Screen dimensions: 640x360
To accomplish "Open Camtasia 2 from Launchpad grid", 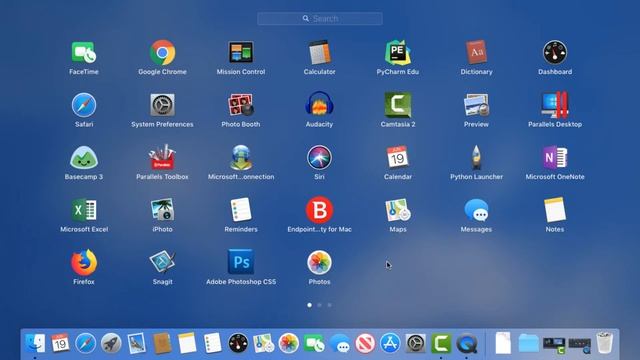I will pyautogui.click(x=398, y=105).
